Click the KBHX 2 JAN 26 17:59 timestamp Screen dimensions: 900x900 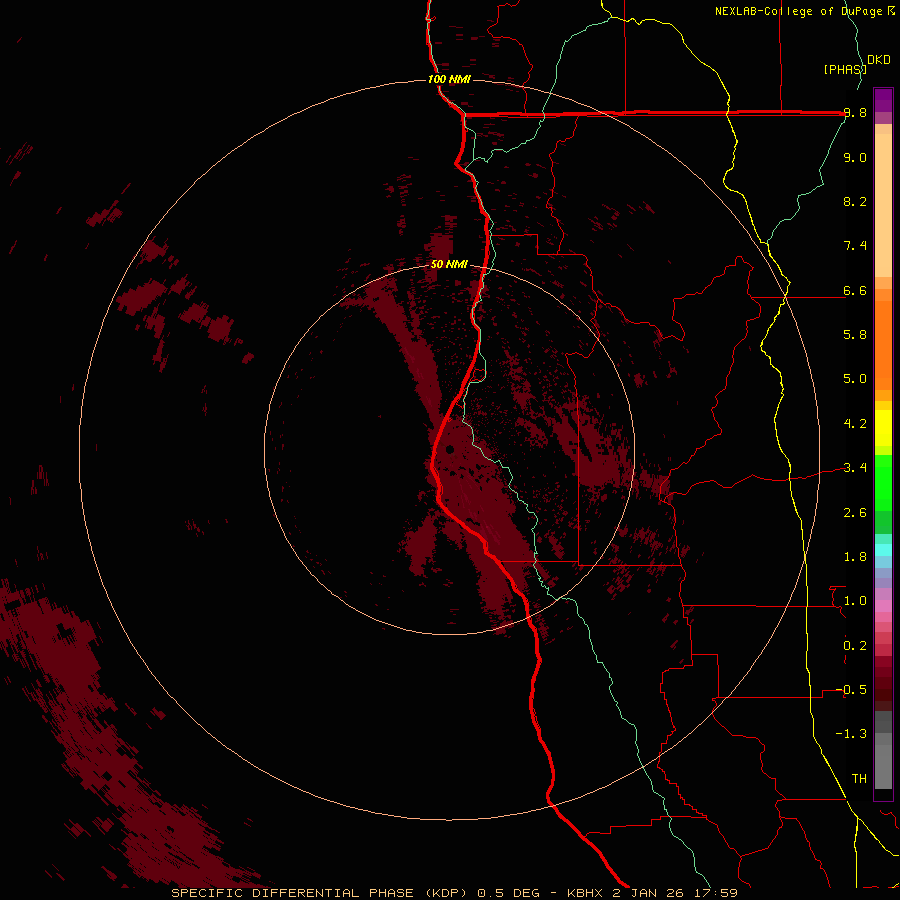(x=652, y=893)
